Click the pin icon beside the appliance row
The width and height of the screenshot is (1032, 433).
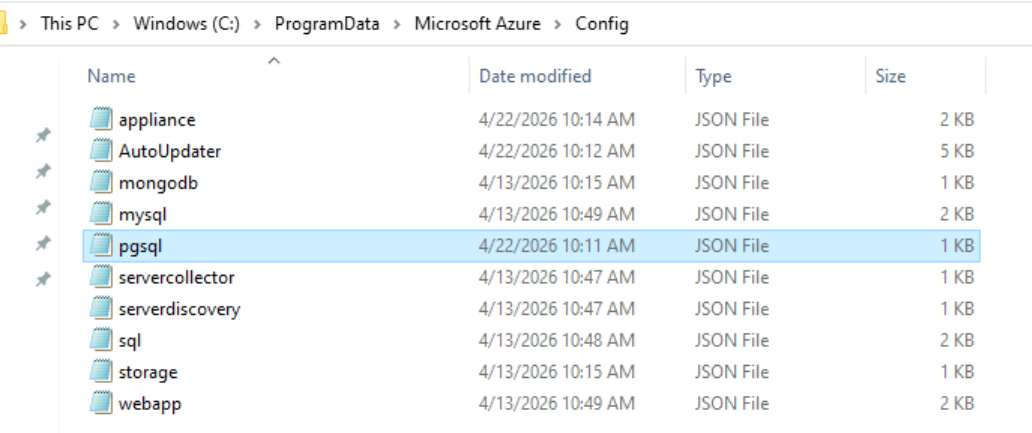[43, 136]
